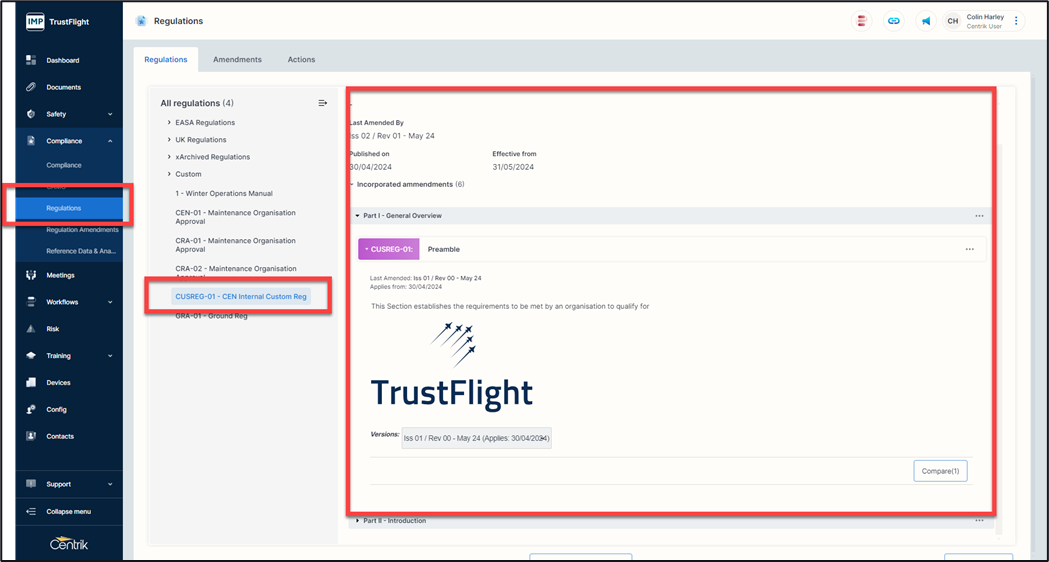The height and width of the screenshot is (562, 1049).
Task: Click the Support sidebar icon
Action: (31, 484)
